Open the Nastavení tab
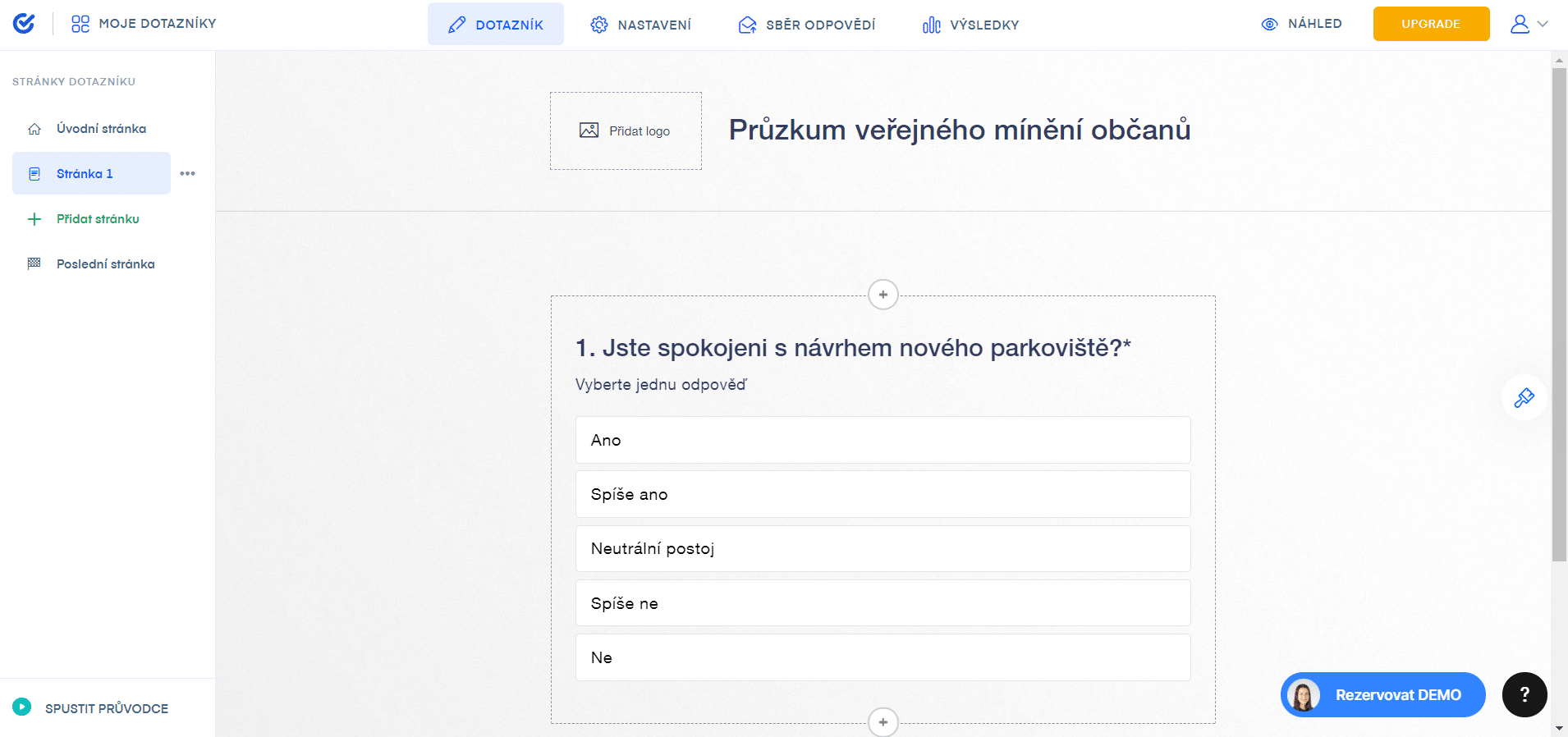Image resolution: width=1568 pixels, height=737 pixels. click(640, 25)
